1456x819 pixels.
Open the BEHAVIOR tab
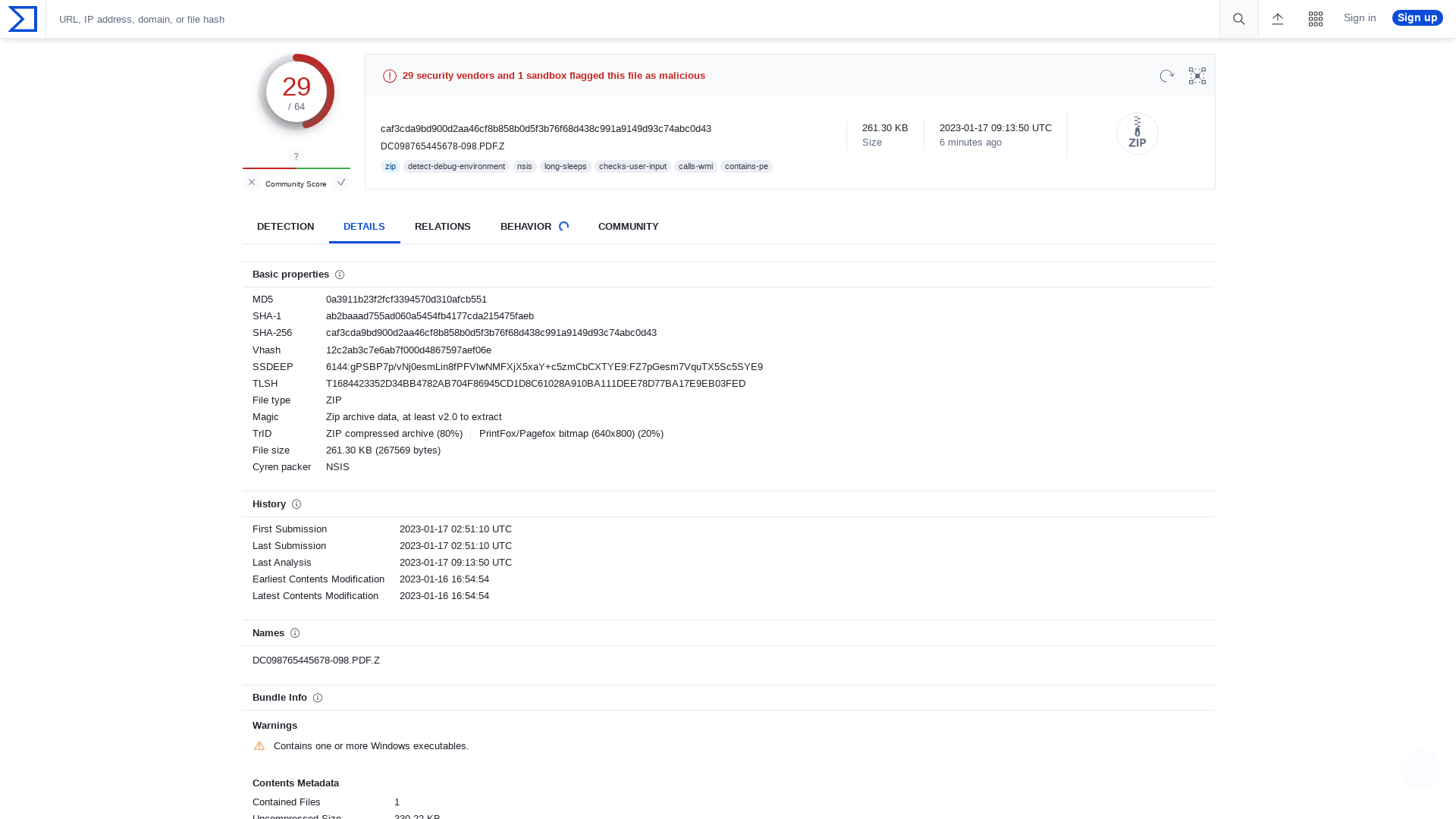coord(534,227)
